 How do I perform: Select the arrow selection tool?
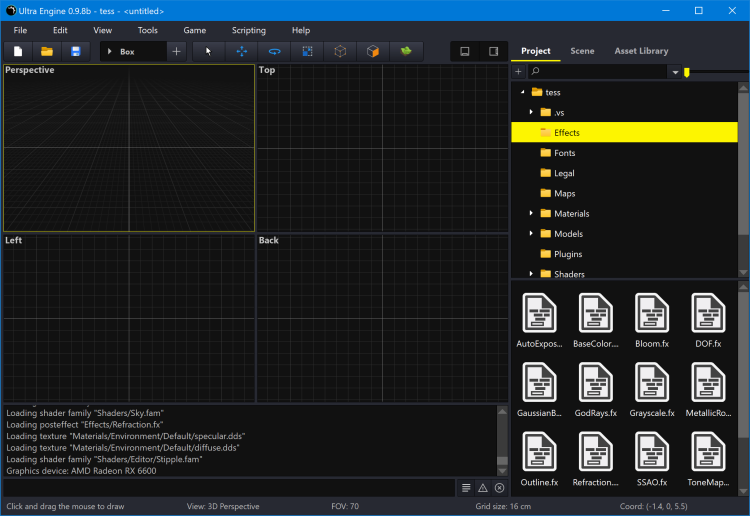coord(208,51)
